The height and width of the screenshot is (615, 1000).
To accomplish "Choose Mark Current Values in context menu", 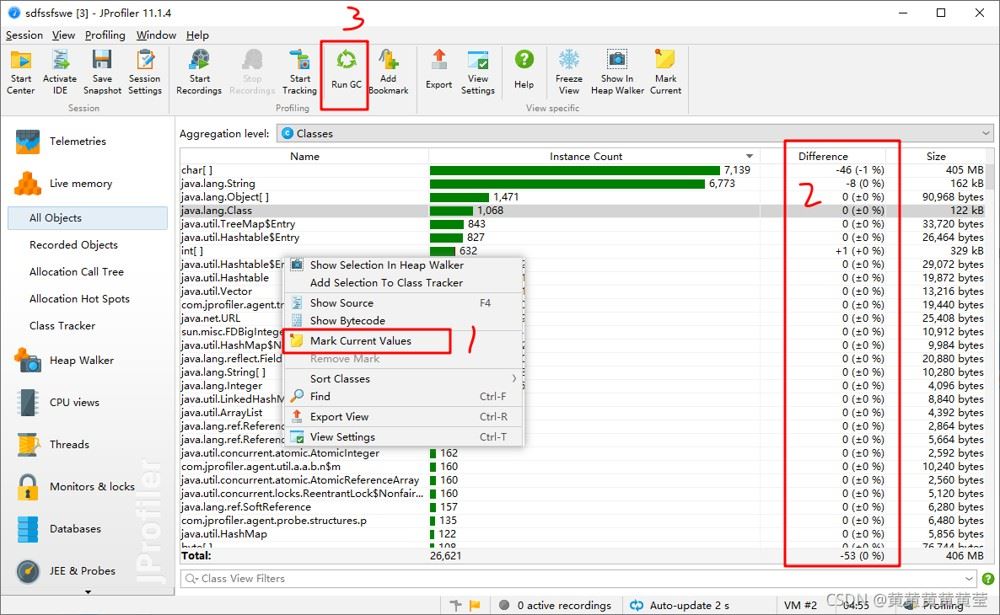I will [404, 341].
